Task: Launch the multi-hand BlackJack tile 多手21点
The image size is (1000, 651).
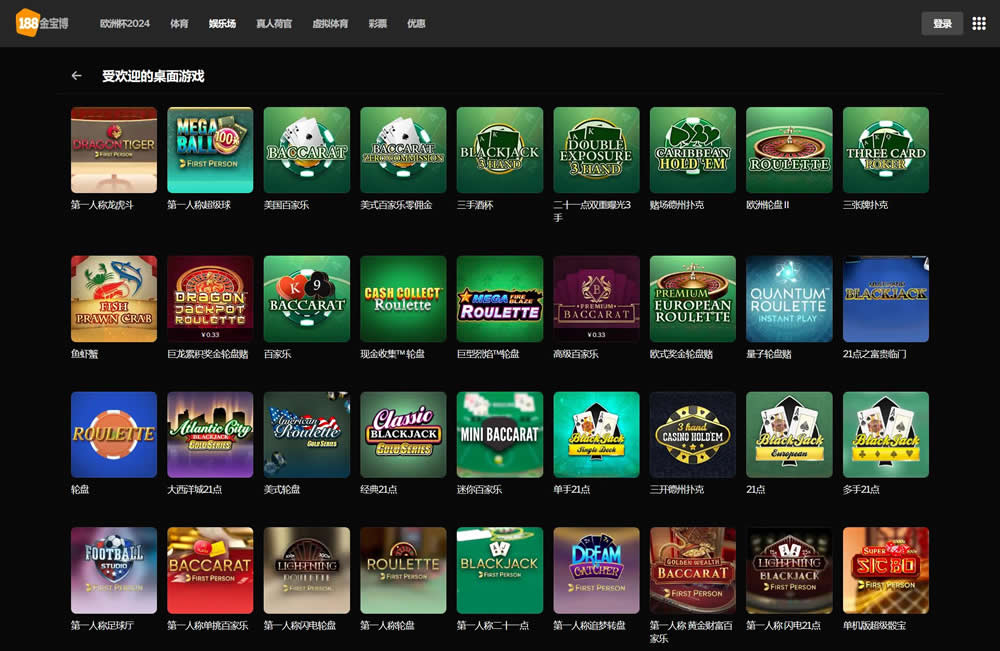Action: [886, 435]
